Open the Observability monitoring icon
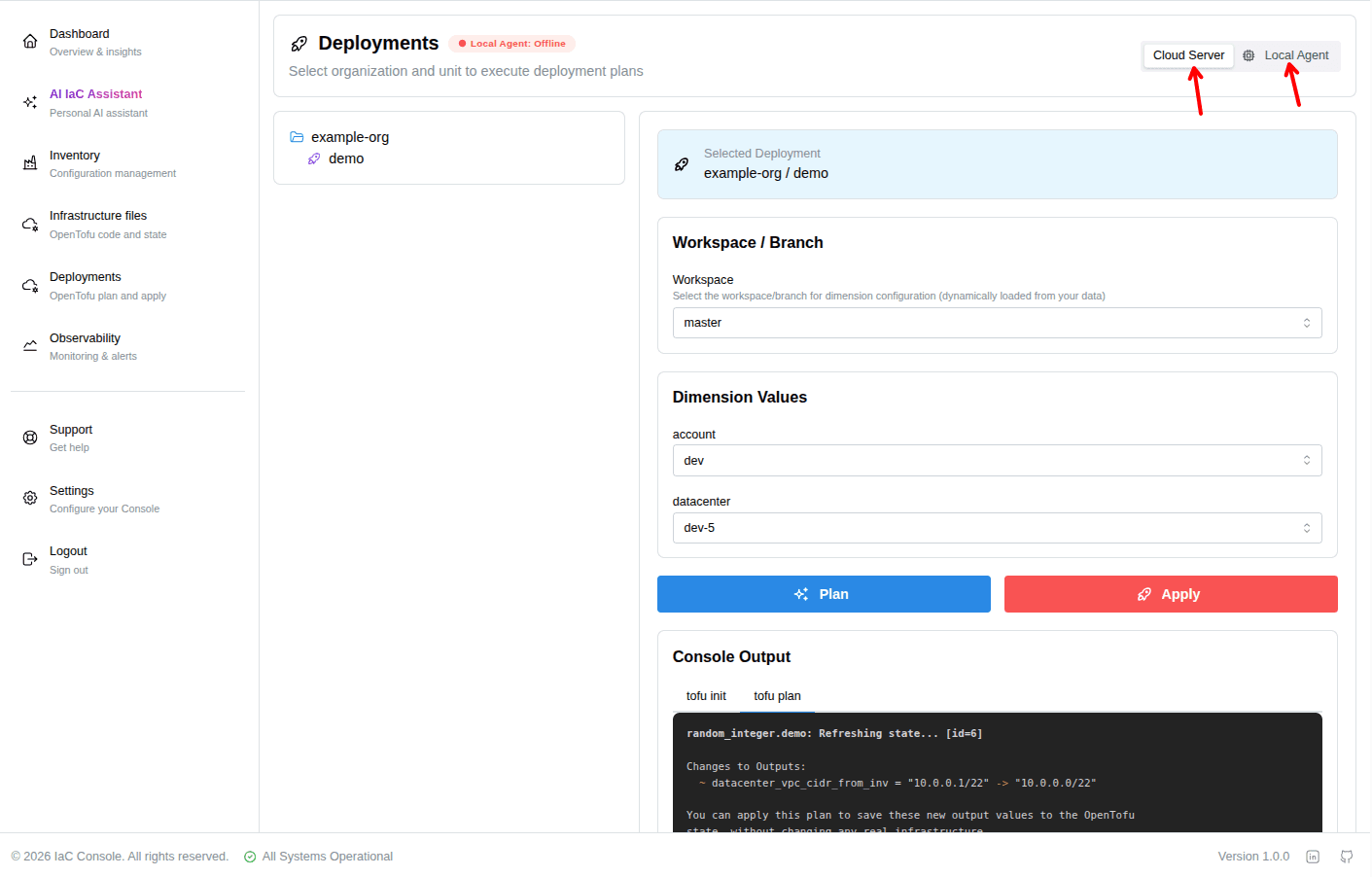Image resolution: width=1372 pixels, height=877 pixels. (x=30, y=344)
